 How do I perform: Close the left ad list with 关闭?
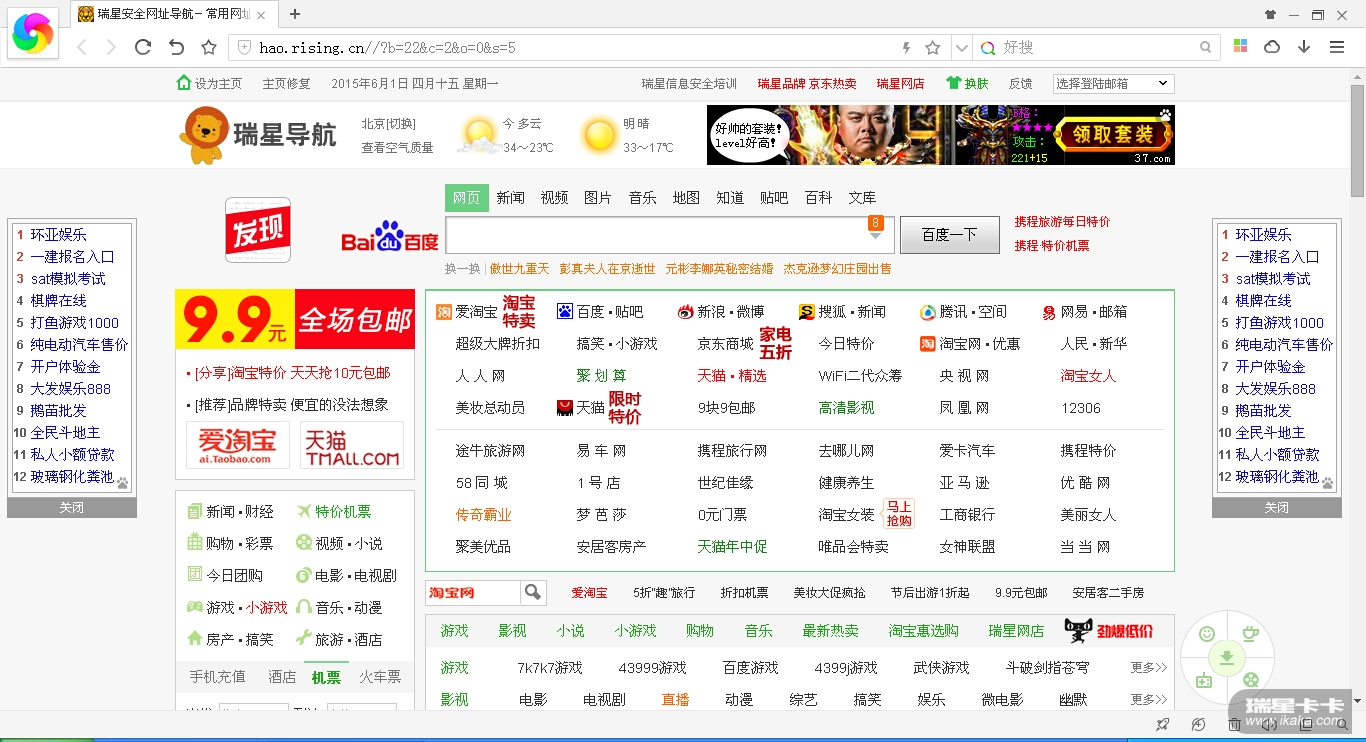71,508
